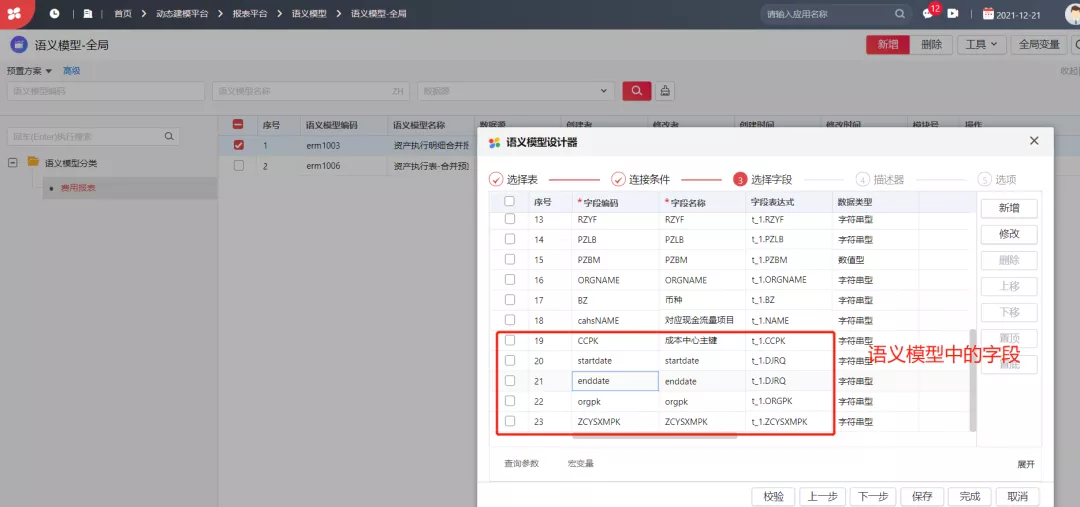Image resolution: width=1080 pixels, height=507 pixels.
Task: Click the 语义模型分类 folder icon
Action: [33, 162]
